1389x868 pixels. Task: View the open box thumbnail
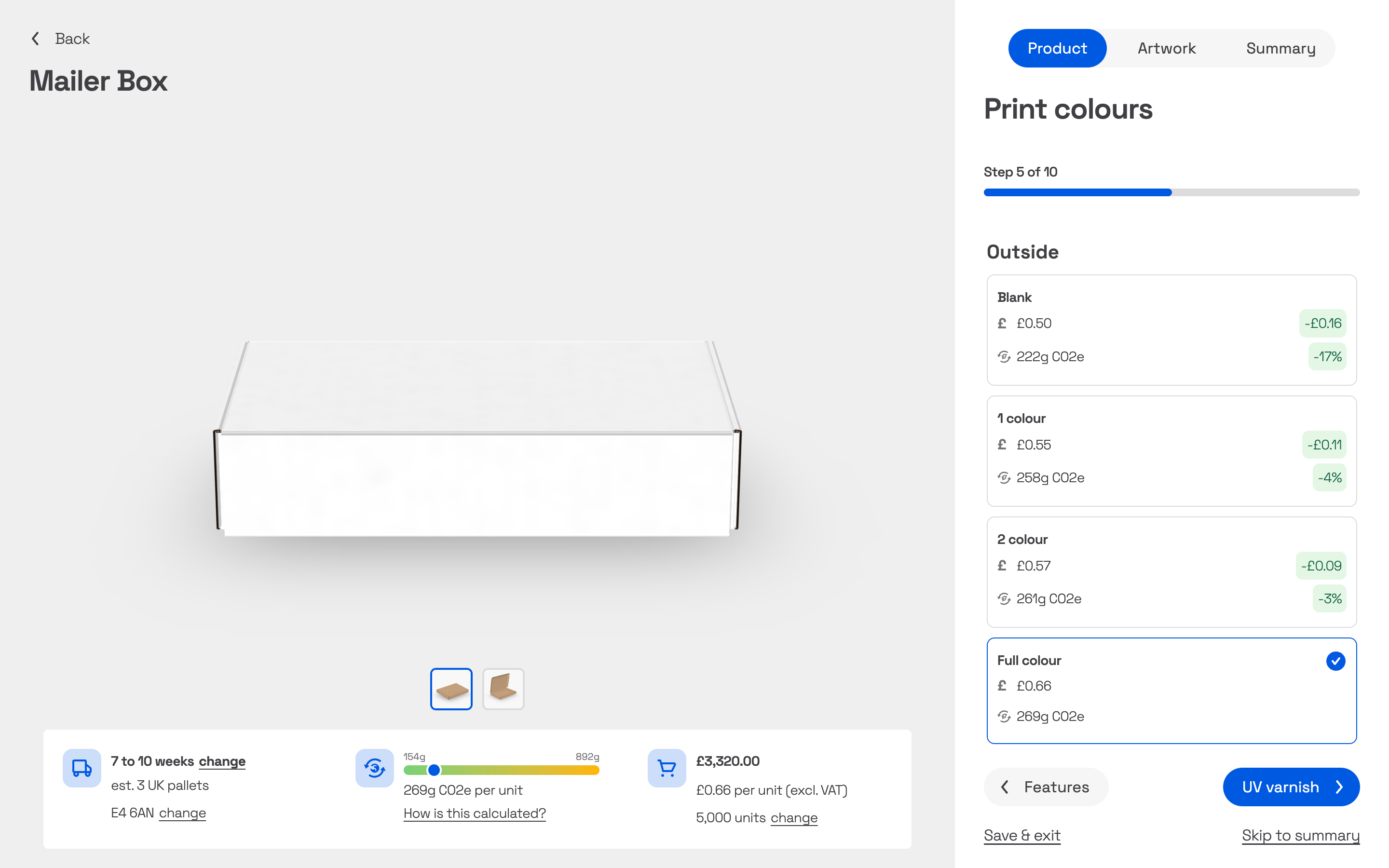[x=504, y=688]
